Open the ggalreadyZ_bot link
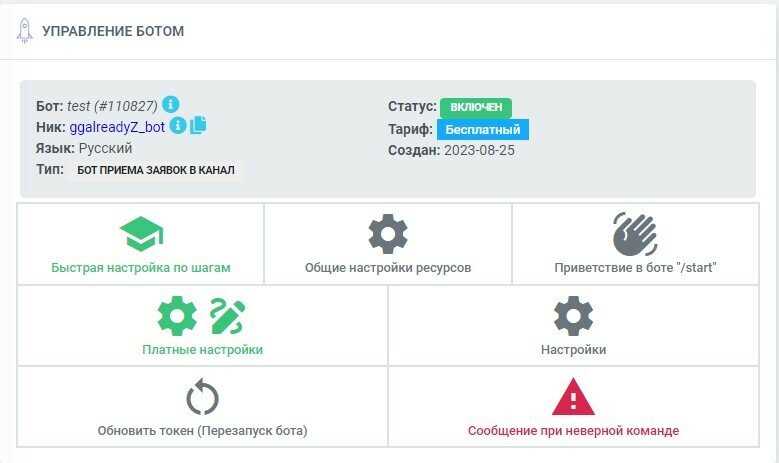 tap(117, 127)
